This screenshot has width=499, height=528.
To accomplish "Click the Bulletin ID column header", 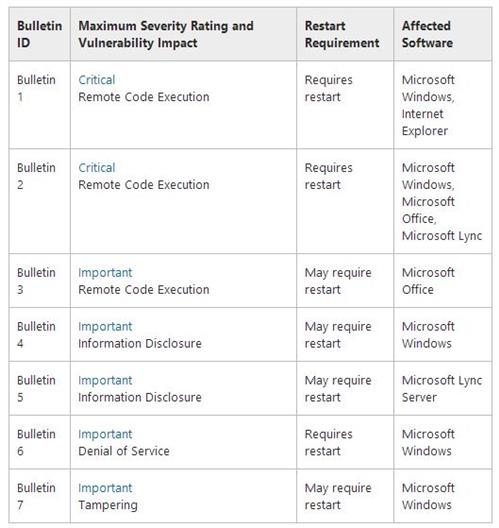I will [39, 34].
